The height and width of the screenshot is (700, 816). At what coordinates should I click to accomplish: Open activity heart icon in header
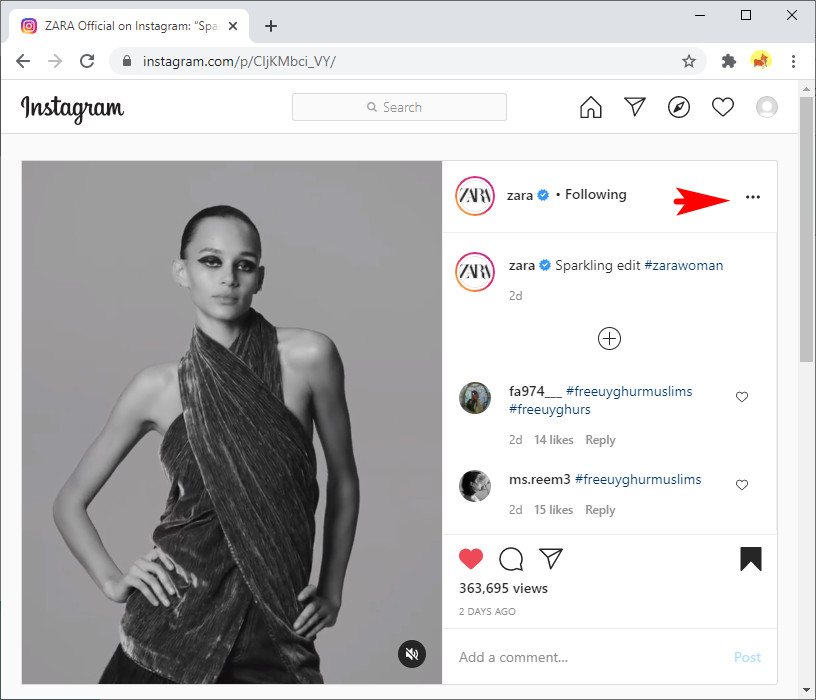723,107
